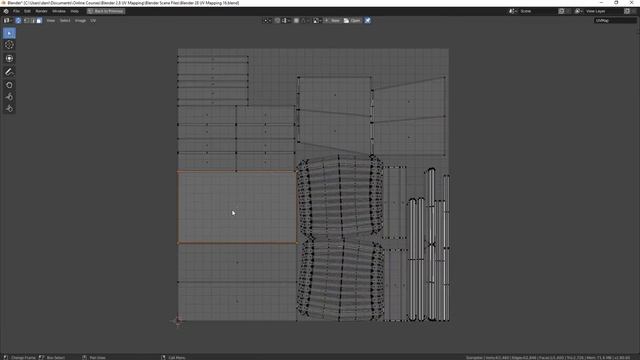This screenshot has height=360, width=640.
Task: Click the 2D cursor crosshair at UV origin
Action: point(178,321)
